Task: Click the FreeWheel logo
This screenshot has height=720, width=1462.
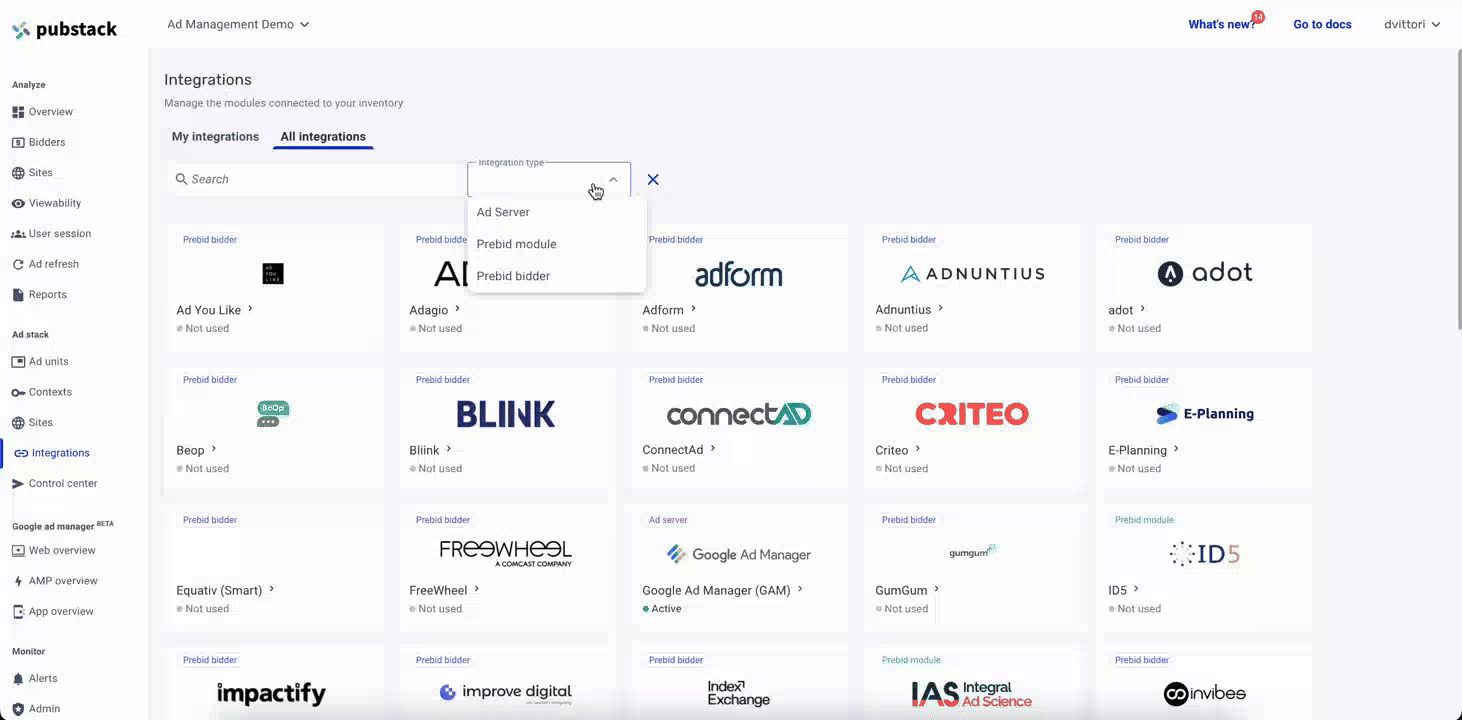Action: 506,554
